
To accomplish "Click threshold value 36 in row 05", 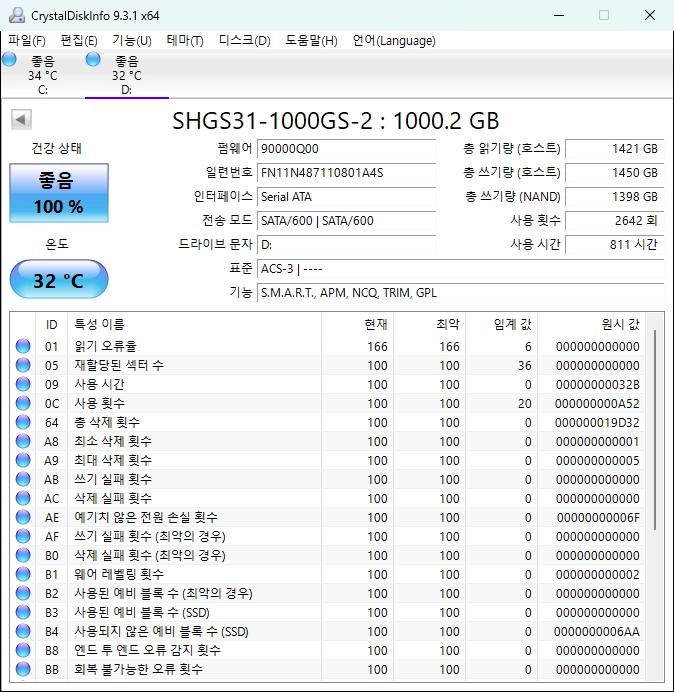I will tap(524, 366).
